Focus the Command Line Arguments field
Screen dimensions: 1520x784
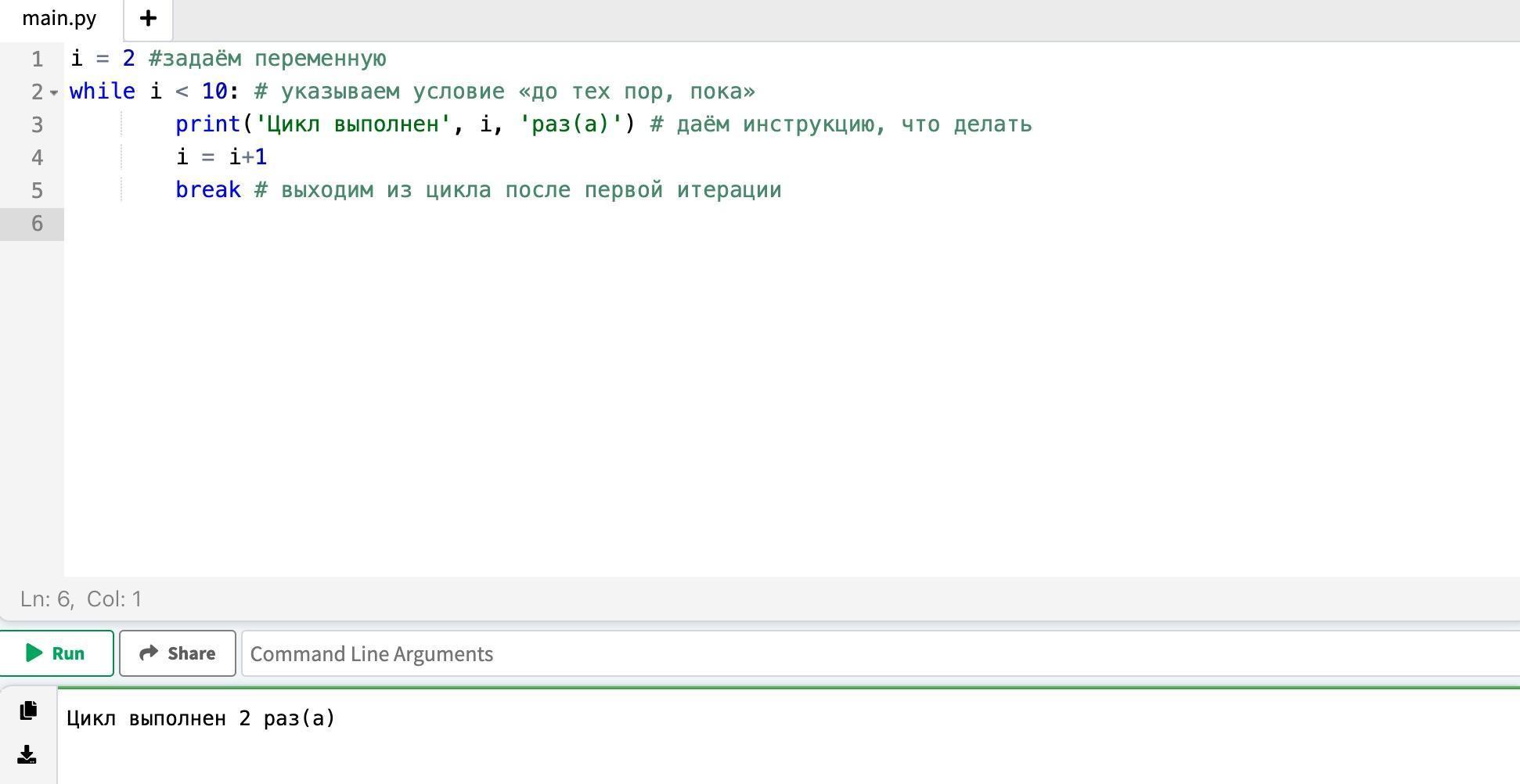pyautogui.click(x=881, y=653)
